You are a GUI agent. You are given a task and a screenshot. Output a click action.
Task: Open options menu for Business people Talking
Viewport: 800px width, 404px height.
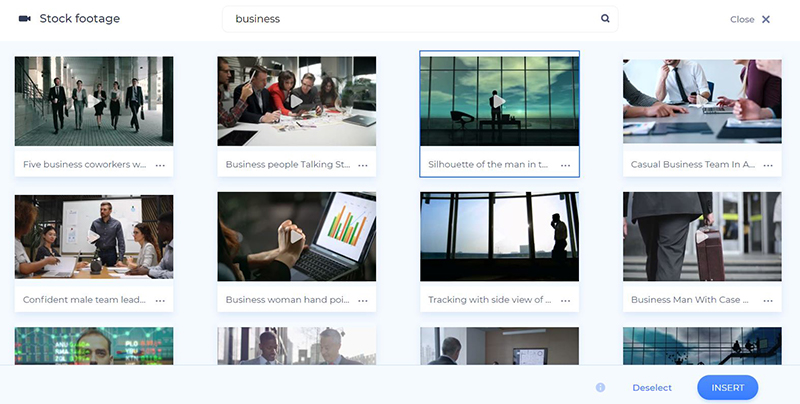pyautogui.click(x=363, y=165)
